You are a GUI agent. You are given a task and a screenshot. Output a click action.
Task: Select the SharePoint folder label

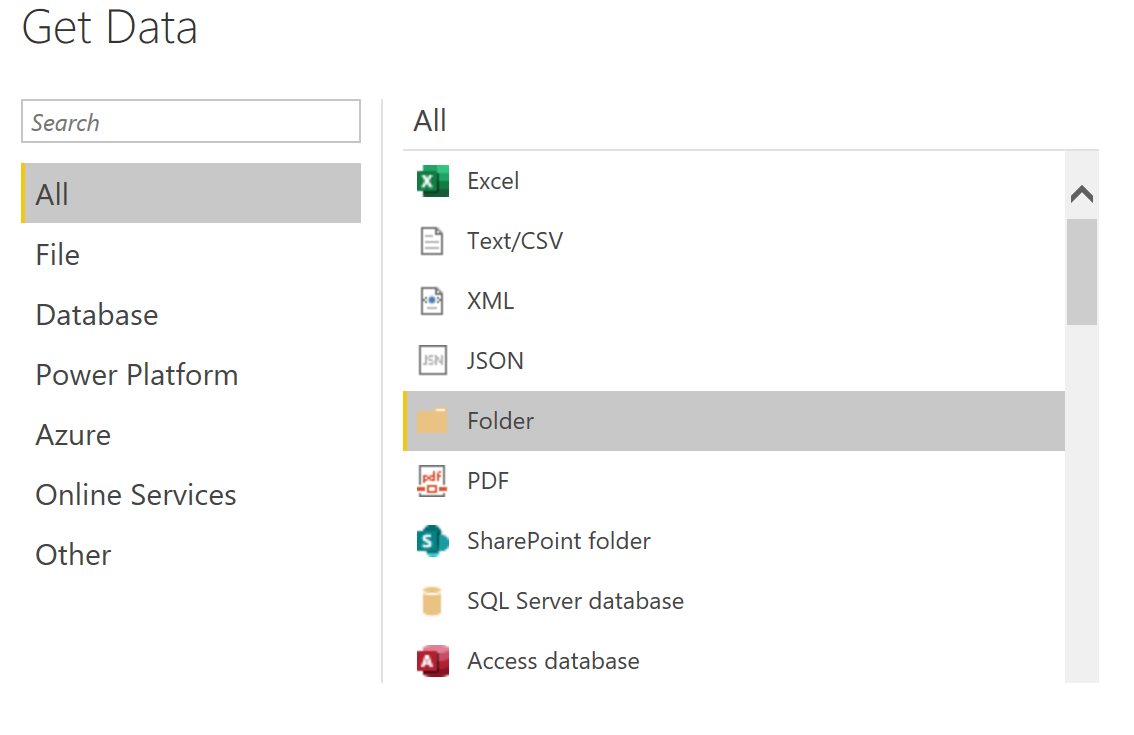click(x=559, y=541)
